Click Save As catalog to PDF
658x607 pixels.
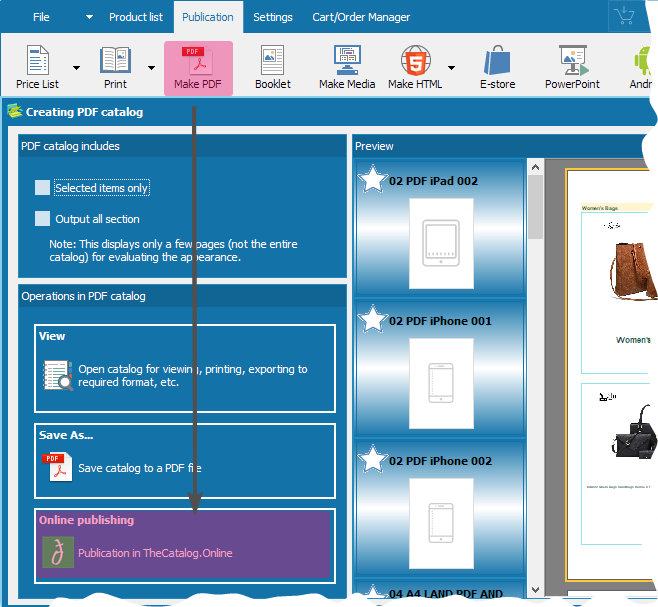click(185, 460)
